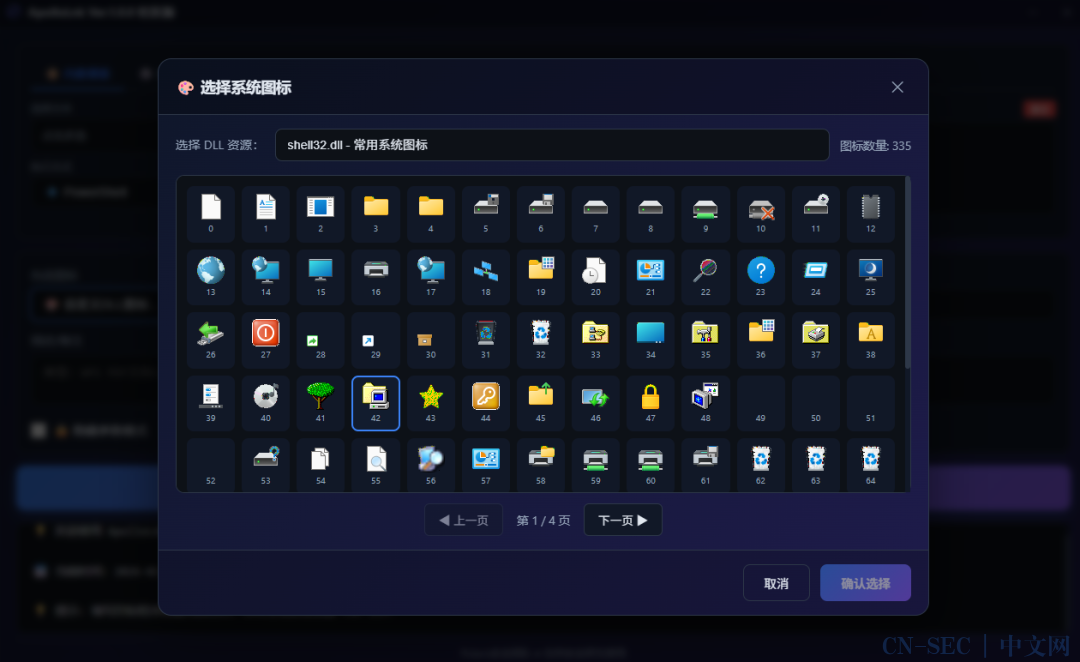Select the folder with grid icon 19

(541, 277)
